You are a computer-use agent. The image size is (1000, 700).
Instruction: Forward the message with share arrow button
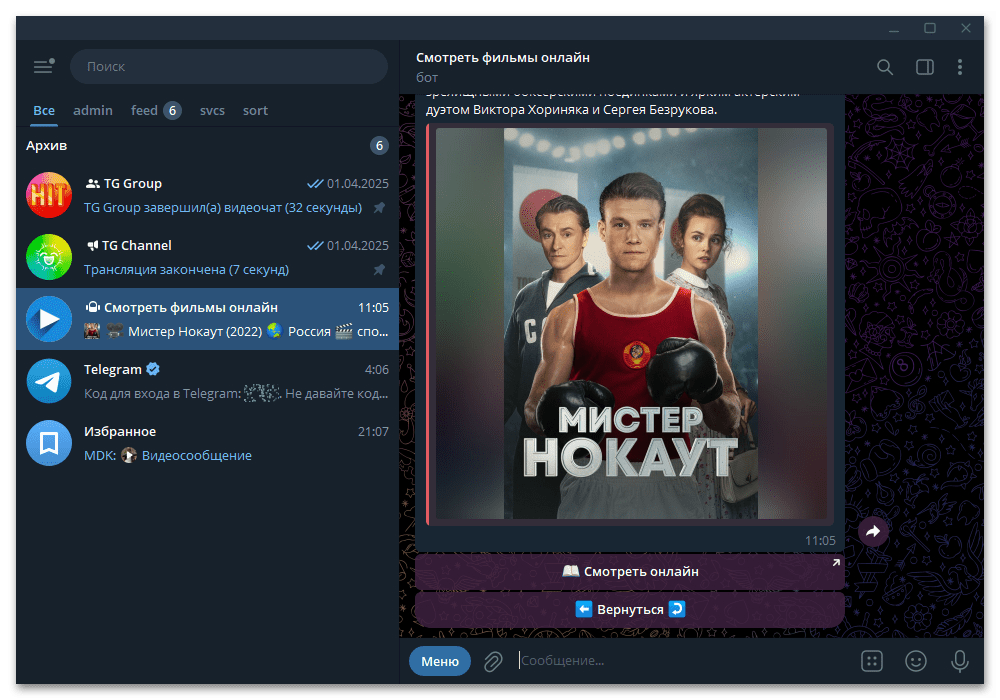873,531
